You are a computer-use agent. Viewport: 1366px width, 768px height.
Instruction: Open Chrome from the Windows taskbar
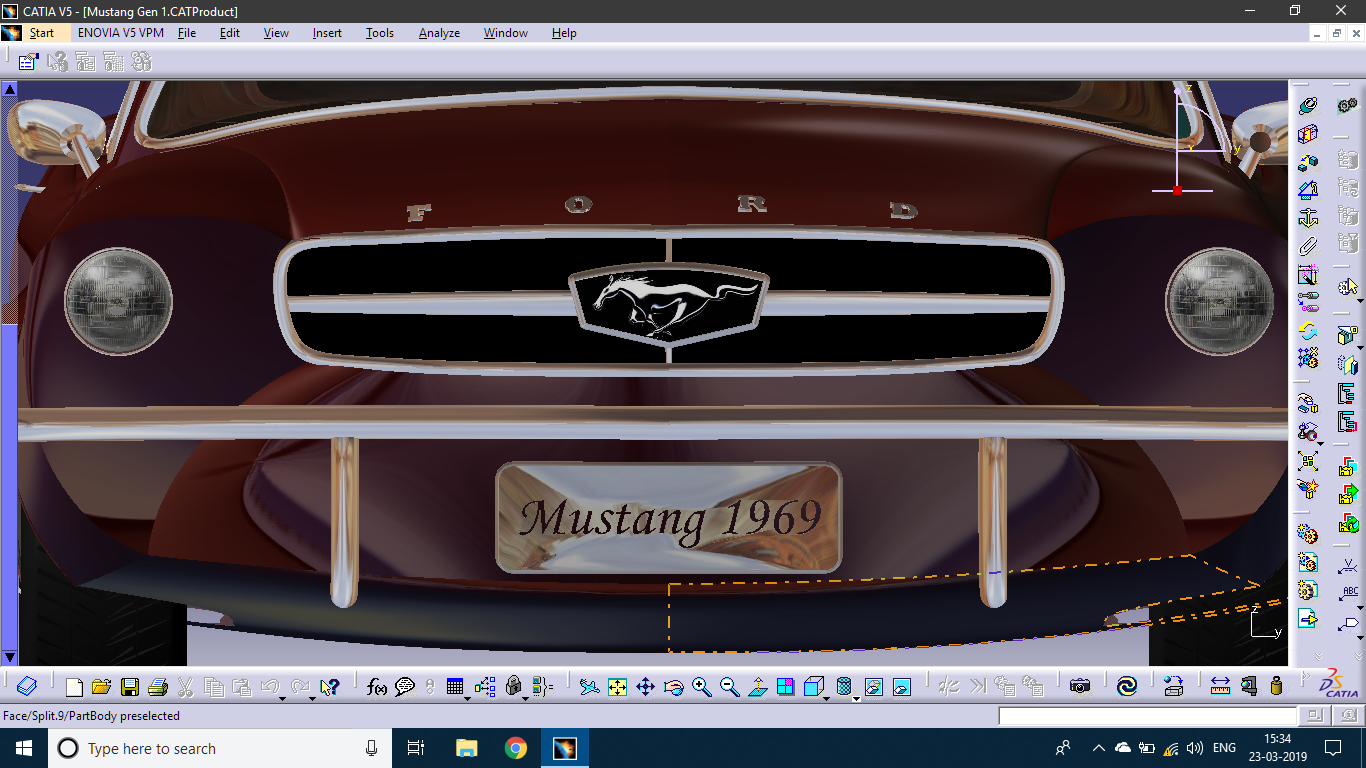click(516, 748)
